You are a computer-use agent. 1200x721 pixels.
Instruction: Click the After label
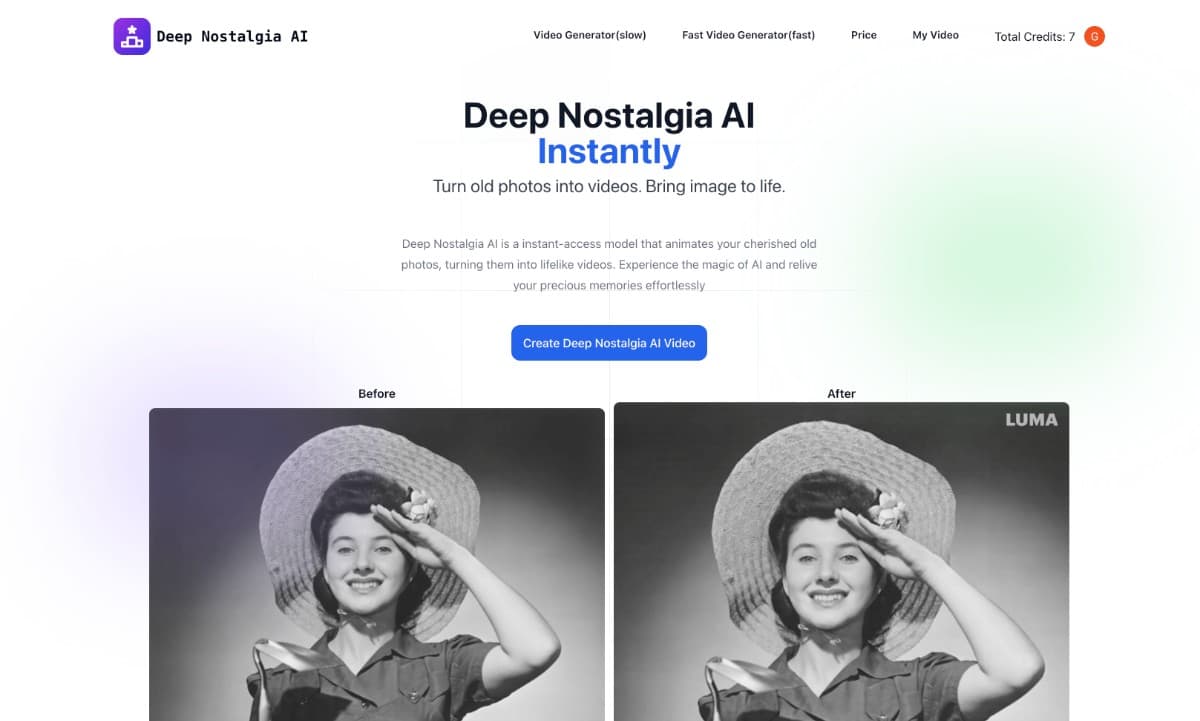pos(841,394)
